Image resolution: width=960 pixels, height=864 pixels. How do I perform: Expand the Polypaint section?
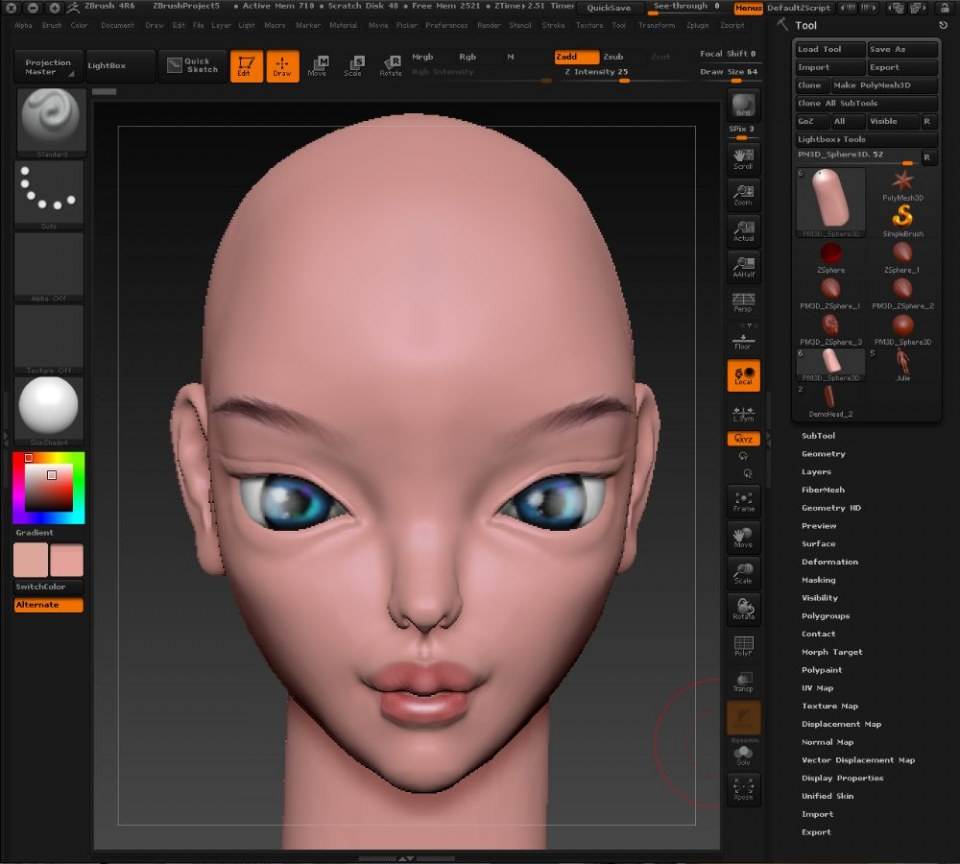(822, 670)
